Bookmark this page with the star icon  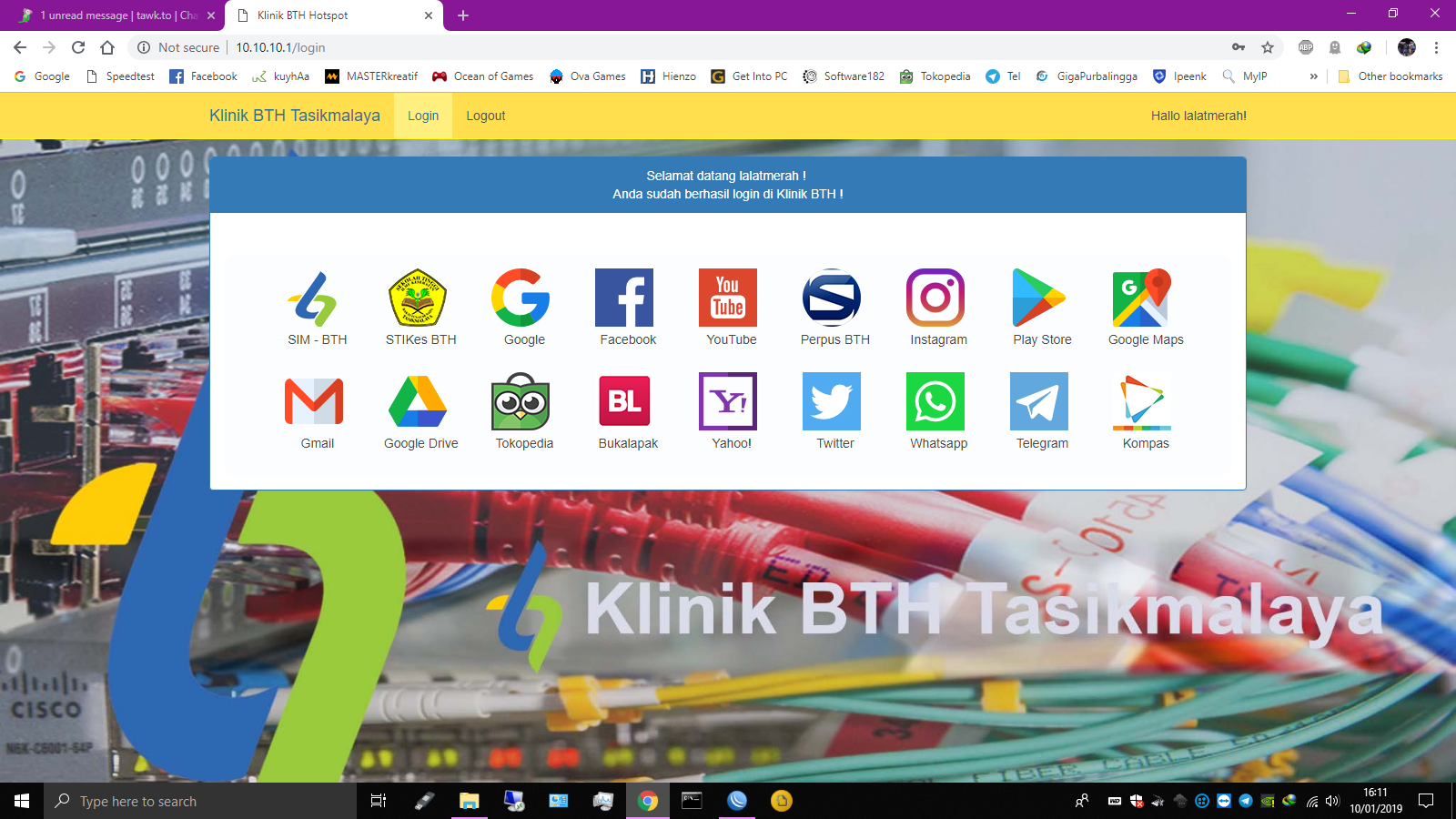[1268, 47]
